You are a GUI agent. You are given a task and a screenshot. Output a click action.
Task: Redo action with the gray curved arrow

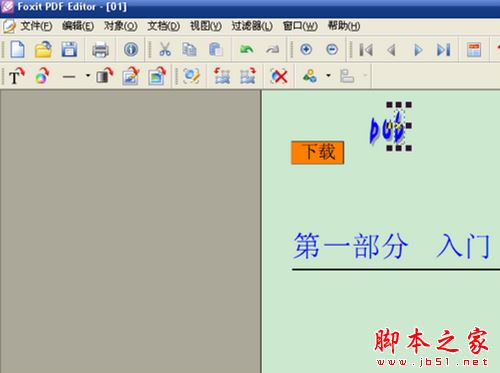click(272, 50)
